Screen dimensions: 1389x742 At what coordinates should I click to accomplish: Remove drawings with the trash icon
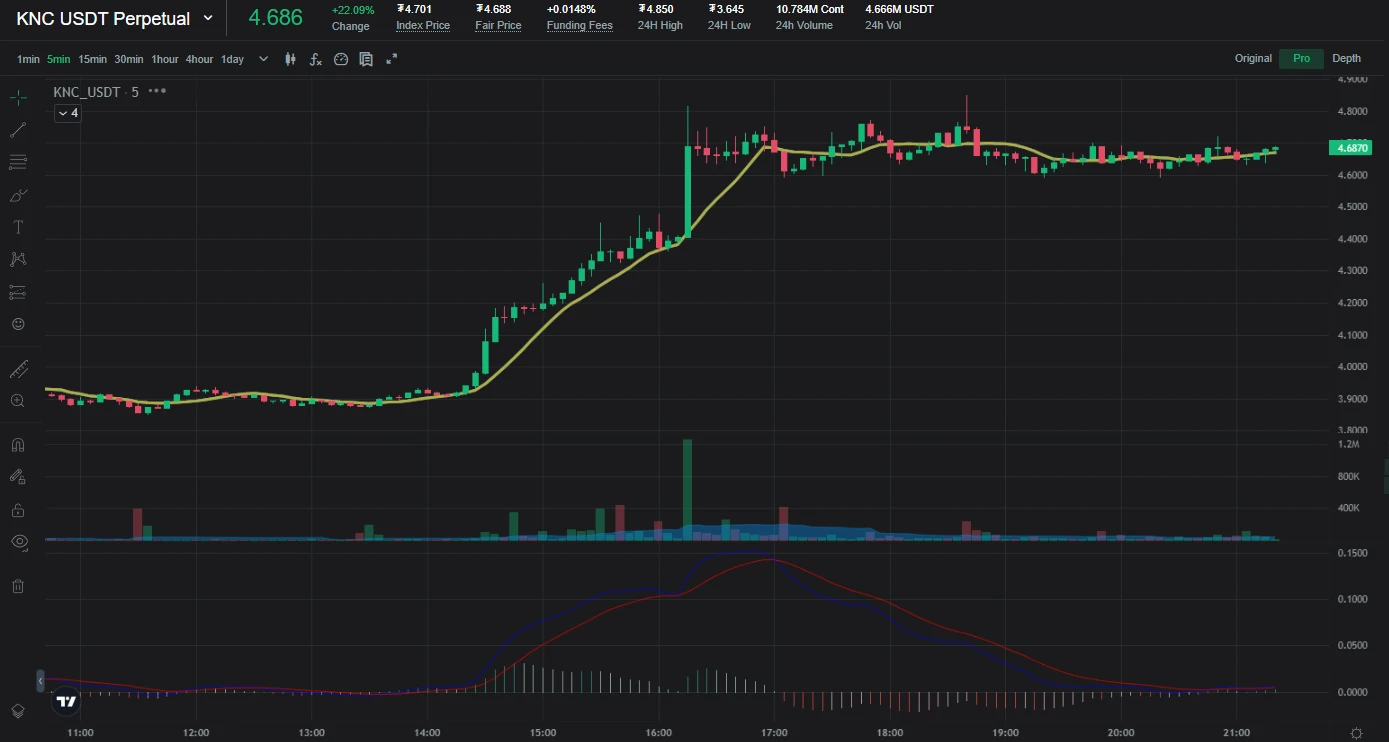(x=18, y=586)
